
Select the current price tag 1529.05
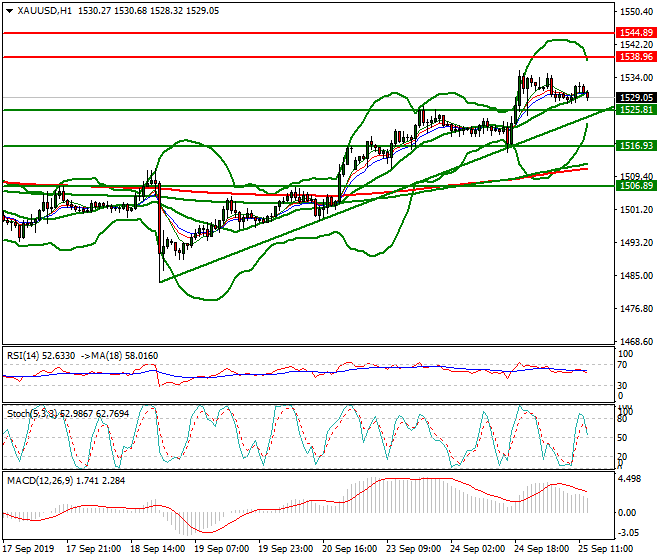click(x=636, y=98)
